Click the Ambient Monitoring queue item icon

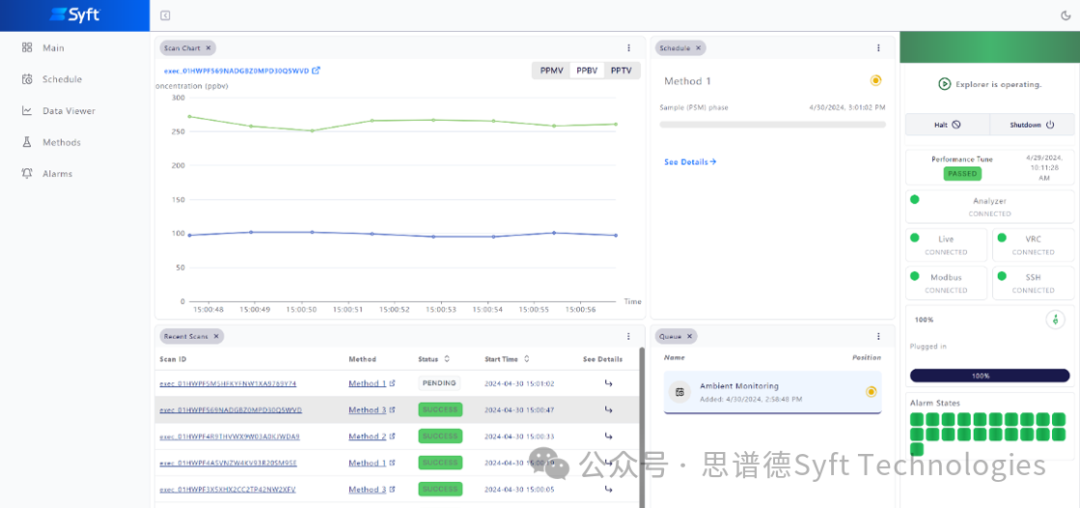(680, 392)
